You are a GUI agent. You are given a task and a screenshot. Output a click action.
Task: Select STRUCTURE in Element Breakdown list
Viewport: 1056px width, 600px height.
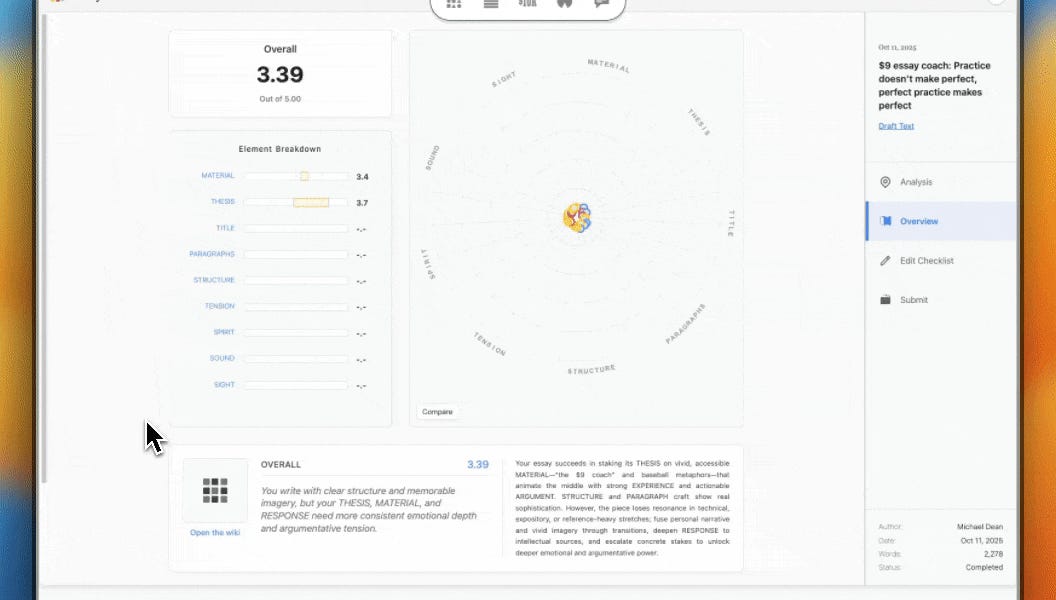tap(213, 280)
